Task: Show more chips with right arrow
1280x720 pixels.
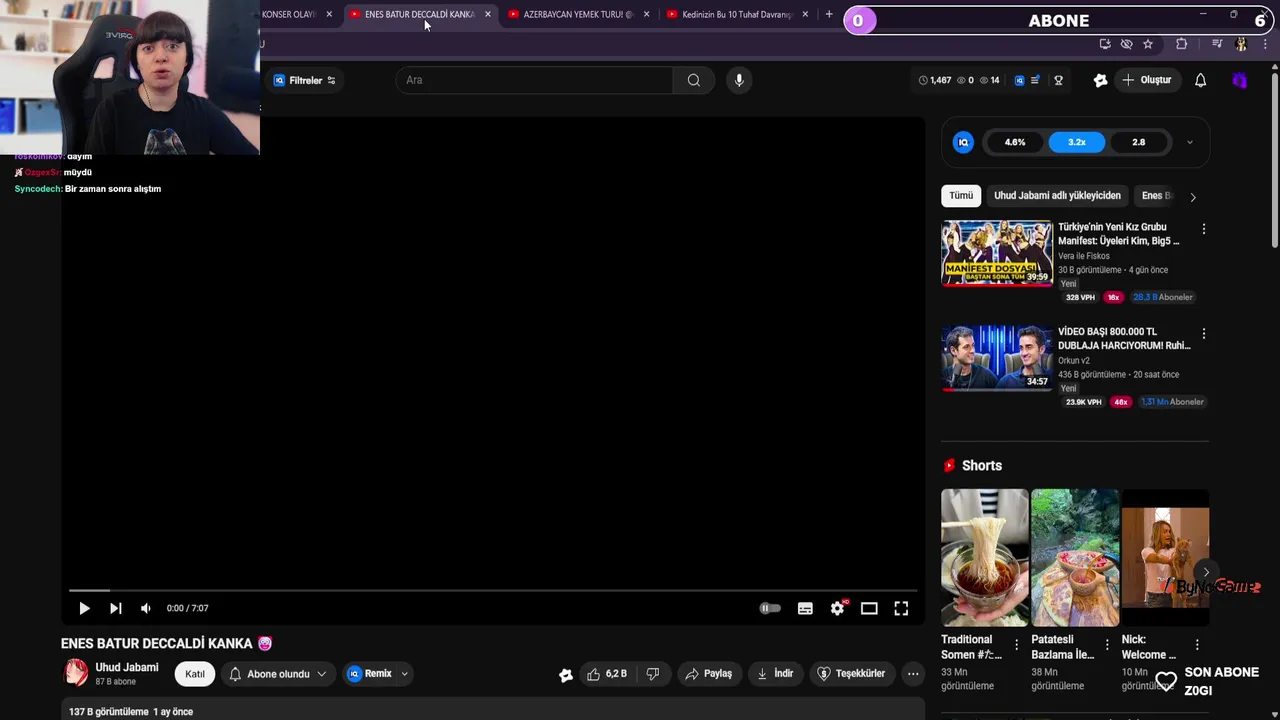Action: pos(1192,197)
